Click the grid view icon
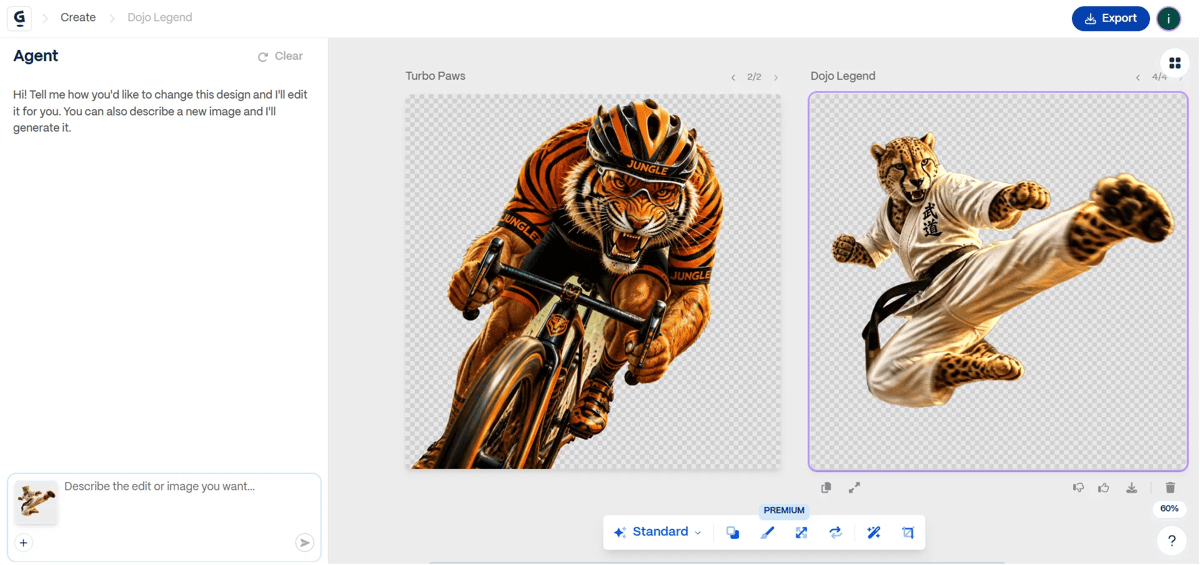Screen dimensions: 1200x565 point(1175,63)
